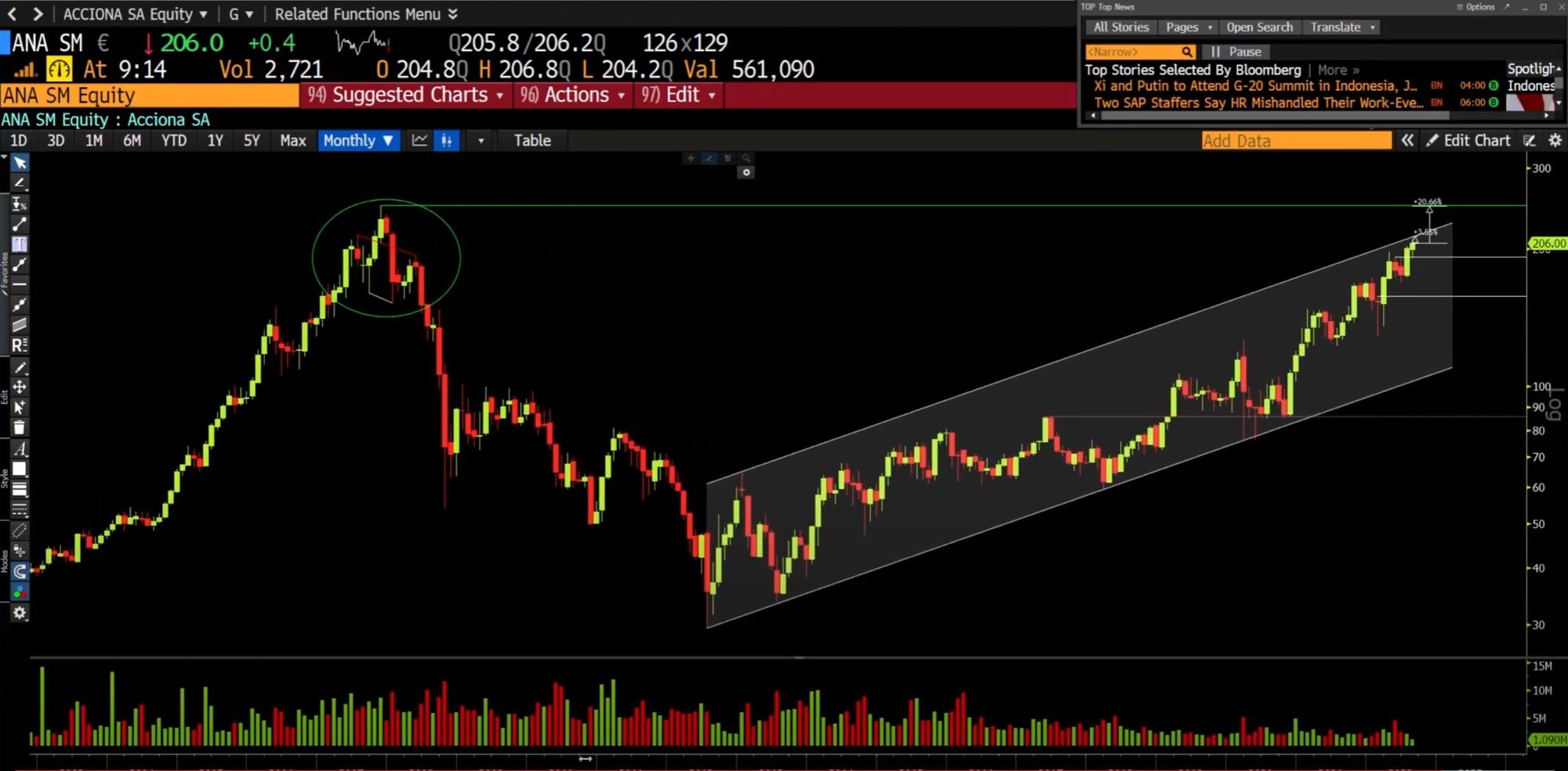Select the 1D time range
The image size is (1568, 771).
18,140
